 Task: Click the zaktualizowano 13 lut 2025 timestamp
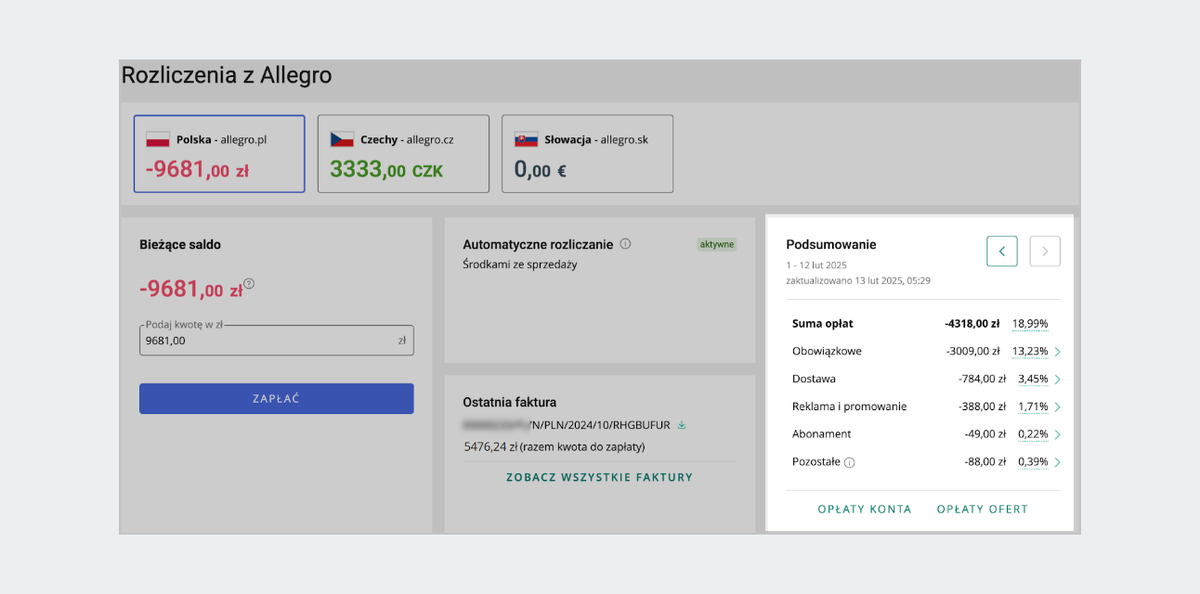858,281
